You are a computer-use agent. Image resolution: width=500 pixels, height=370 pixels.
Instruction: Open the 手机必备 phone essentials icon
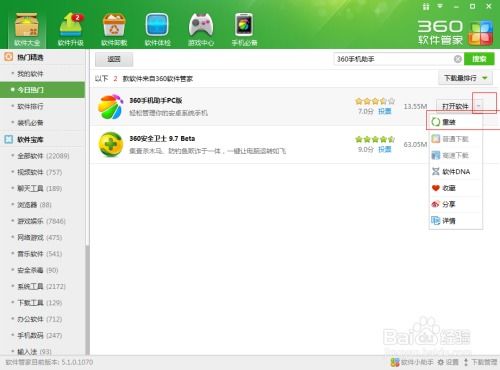click(x=244, y=30)
